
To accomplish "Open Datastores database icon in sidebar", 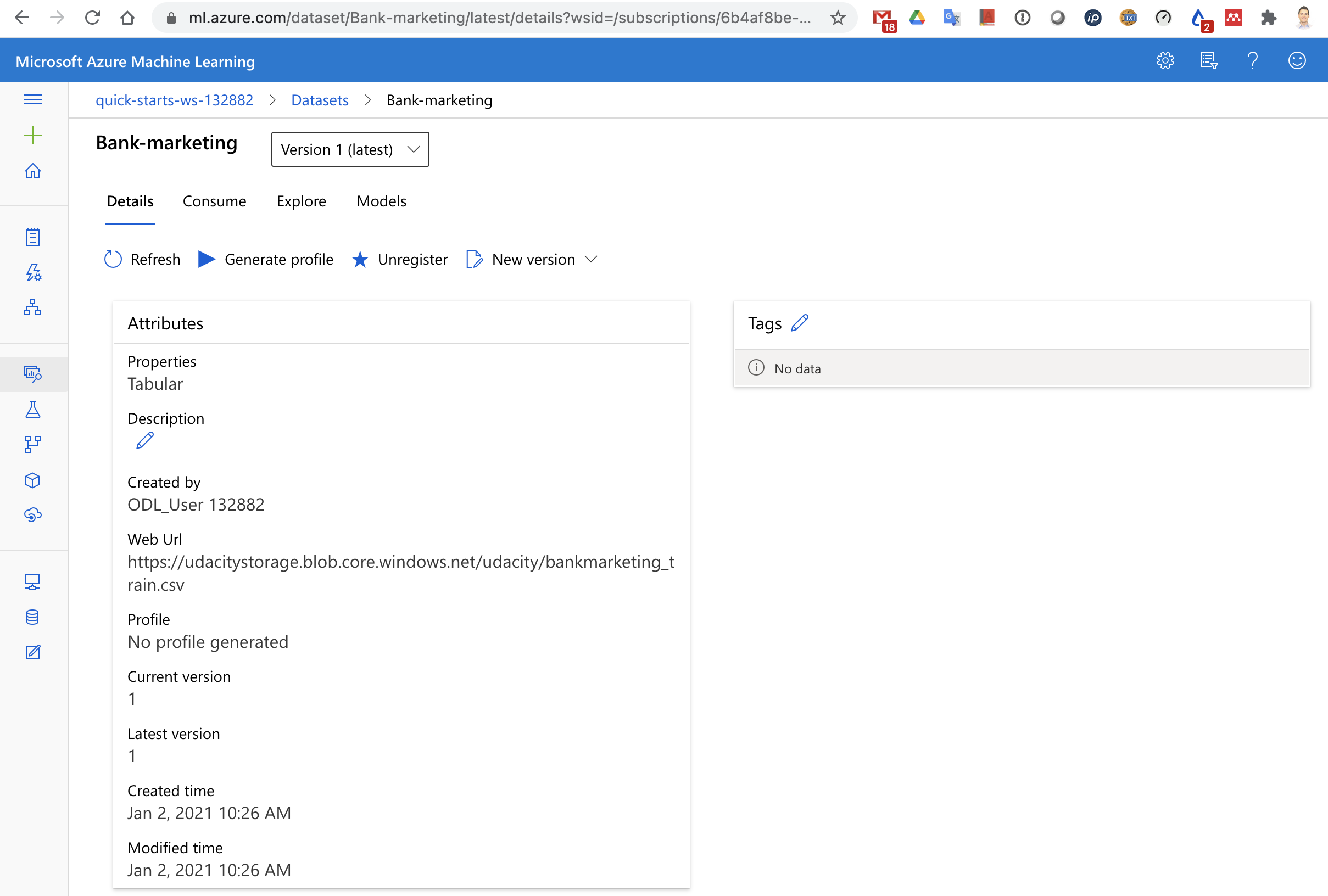I will click(32, 617).
